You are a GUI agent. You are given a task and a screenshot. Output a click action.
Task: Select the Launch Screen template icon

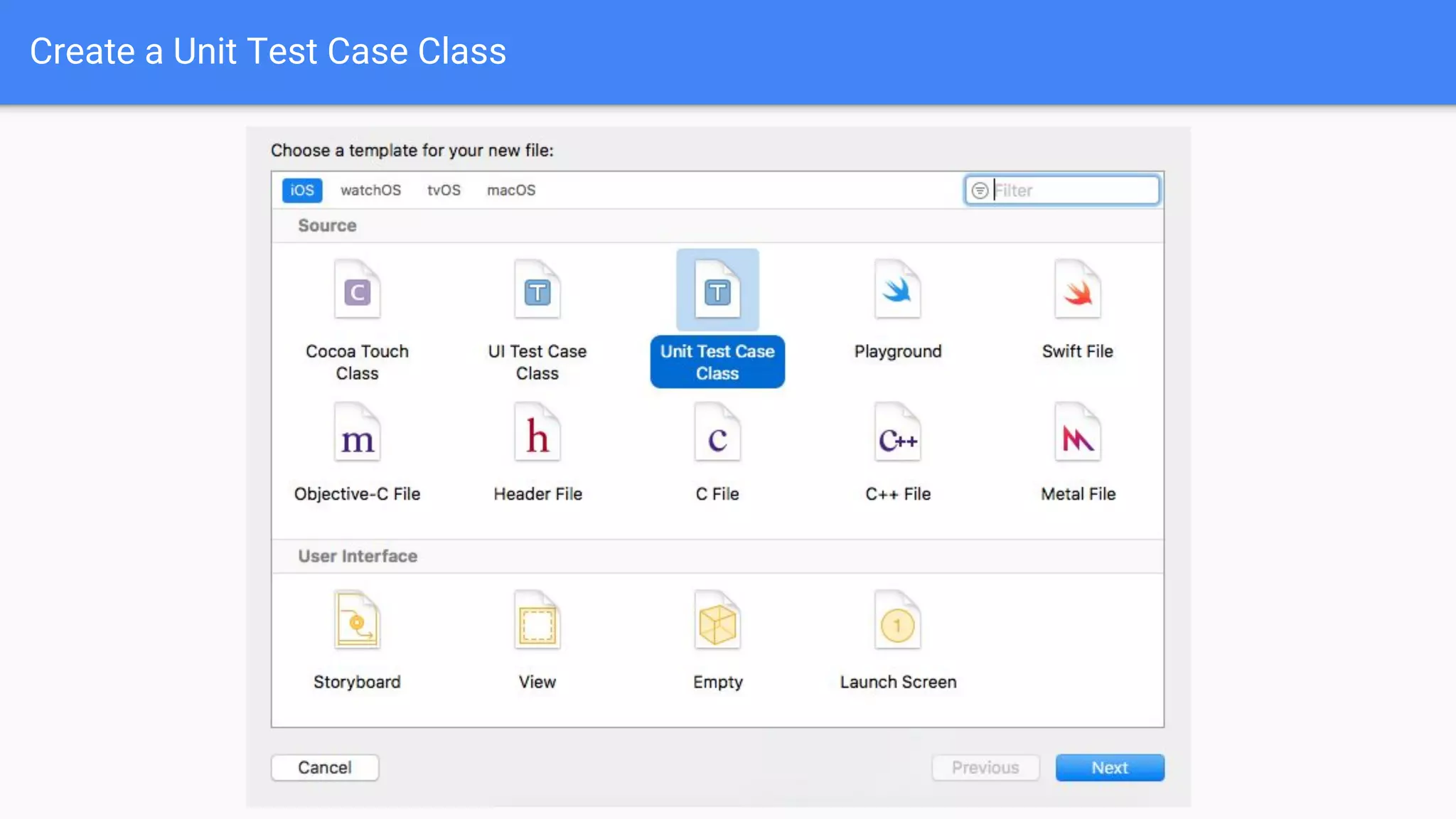(x=897, y=621)
